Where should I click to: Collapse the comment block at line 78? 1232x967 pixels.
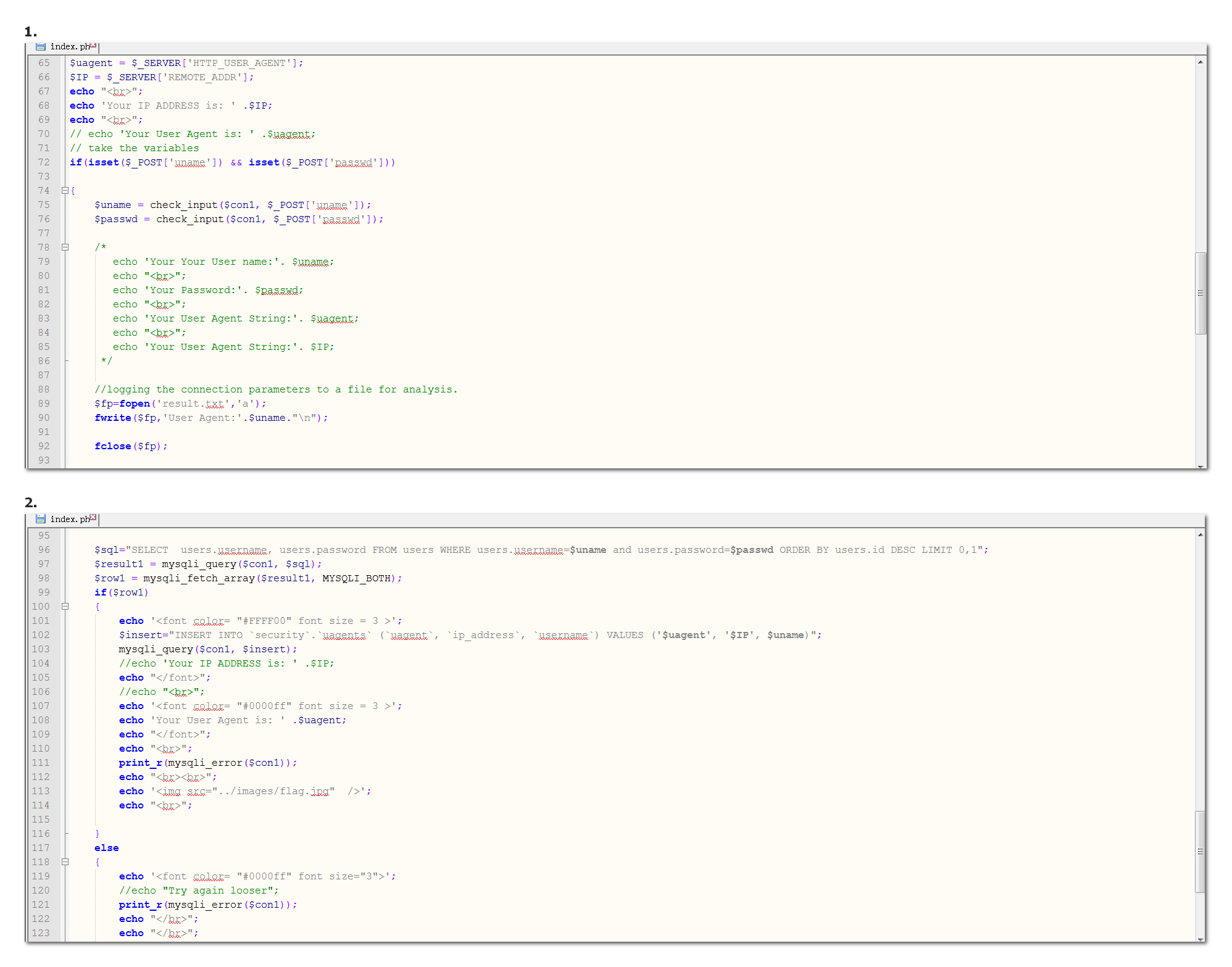click(65, 247)
